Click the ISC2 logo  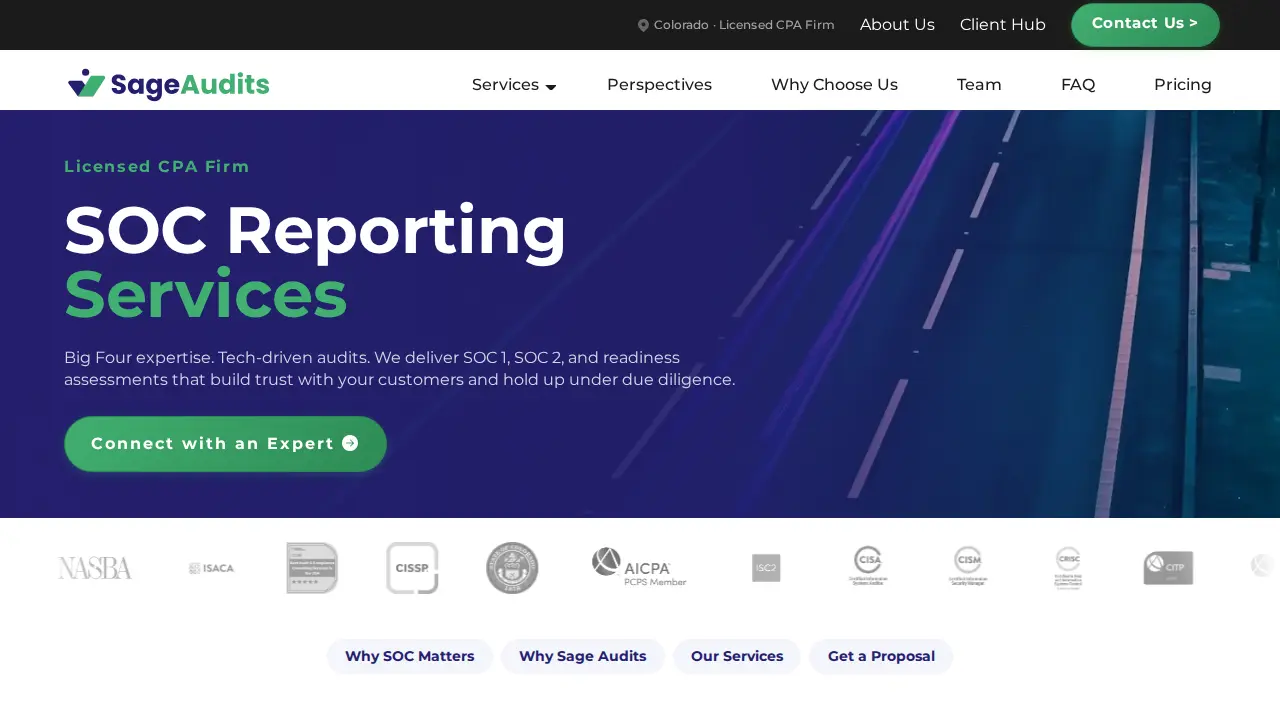[x=766, y=568]
